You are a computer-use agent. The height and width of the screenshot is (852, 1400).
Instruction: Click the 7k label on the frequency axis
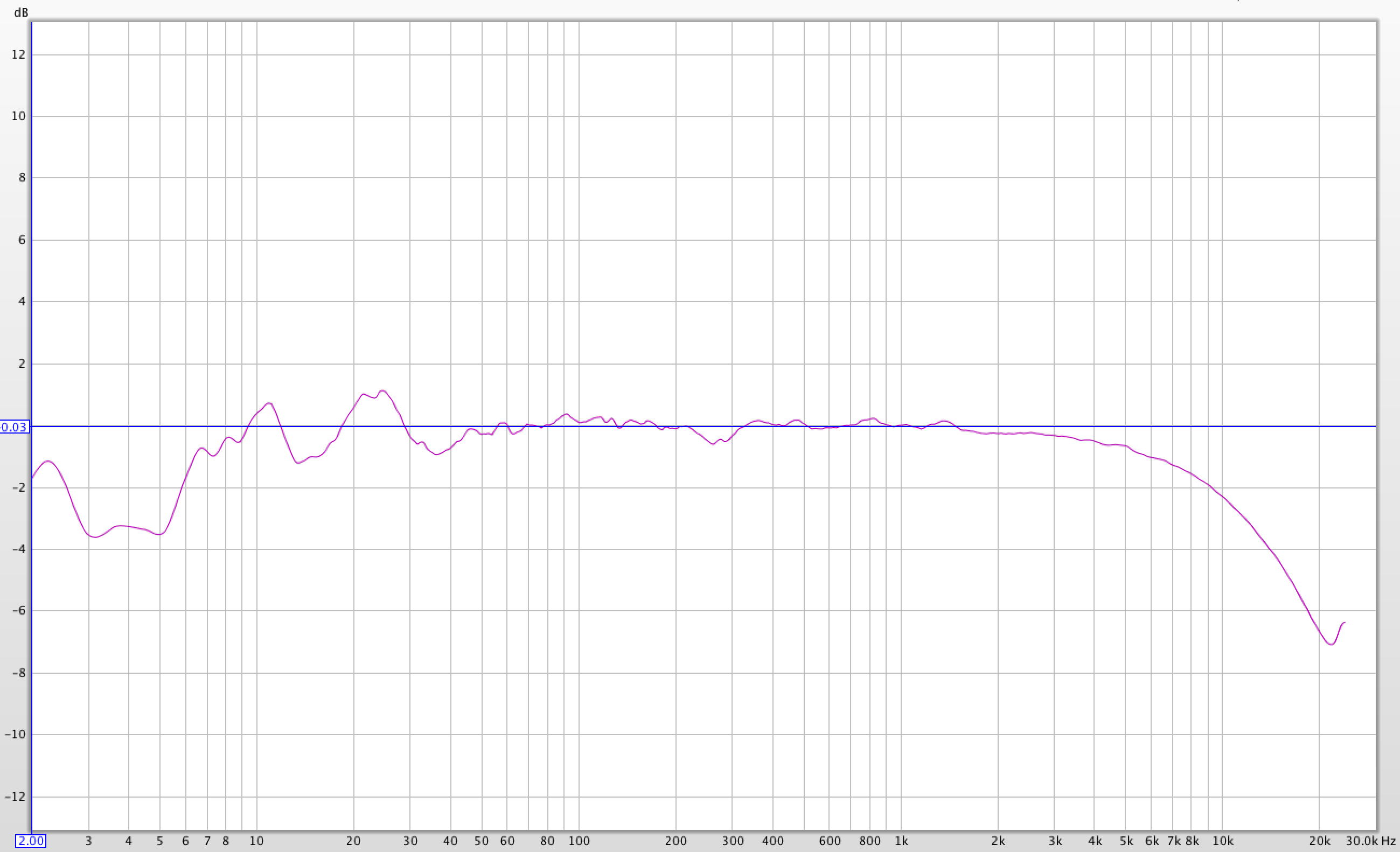[1174, 841]
